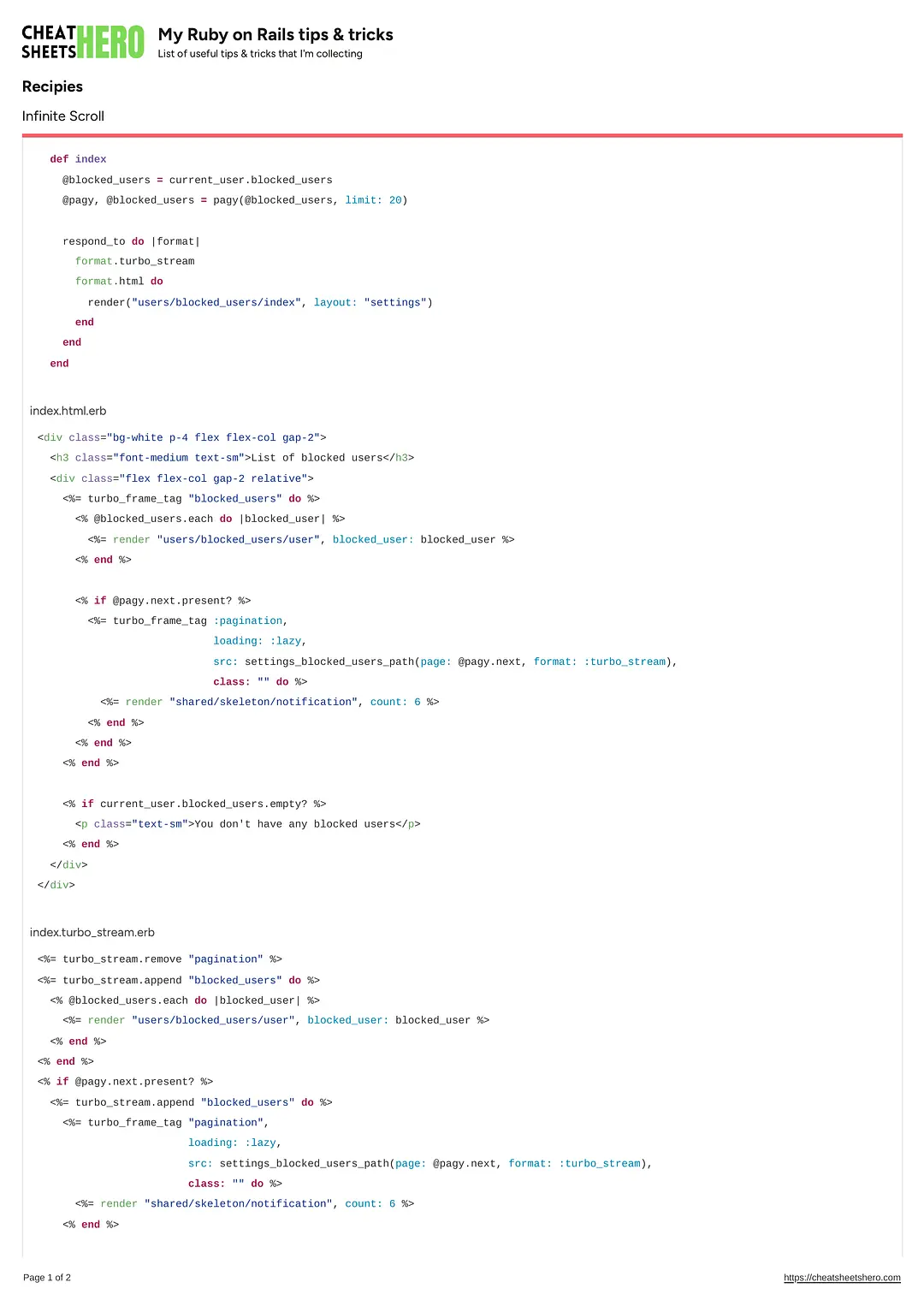Click the 'respond_to do |format|' line
The image size is (924, 1306).
131,241
